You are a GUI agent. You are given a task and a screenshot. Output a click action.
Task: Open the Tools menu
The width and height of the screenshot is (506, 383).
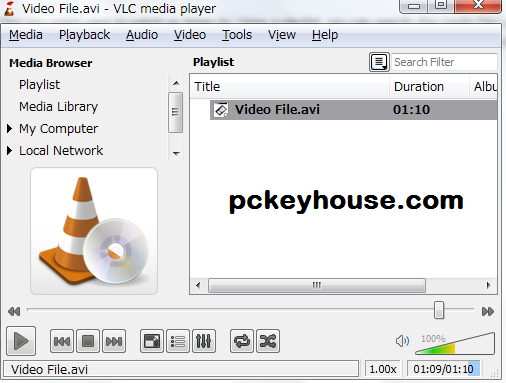(x=237, y=35)
